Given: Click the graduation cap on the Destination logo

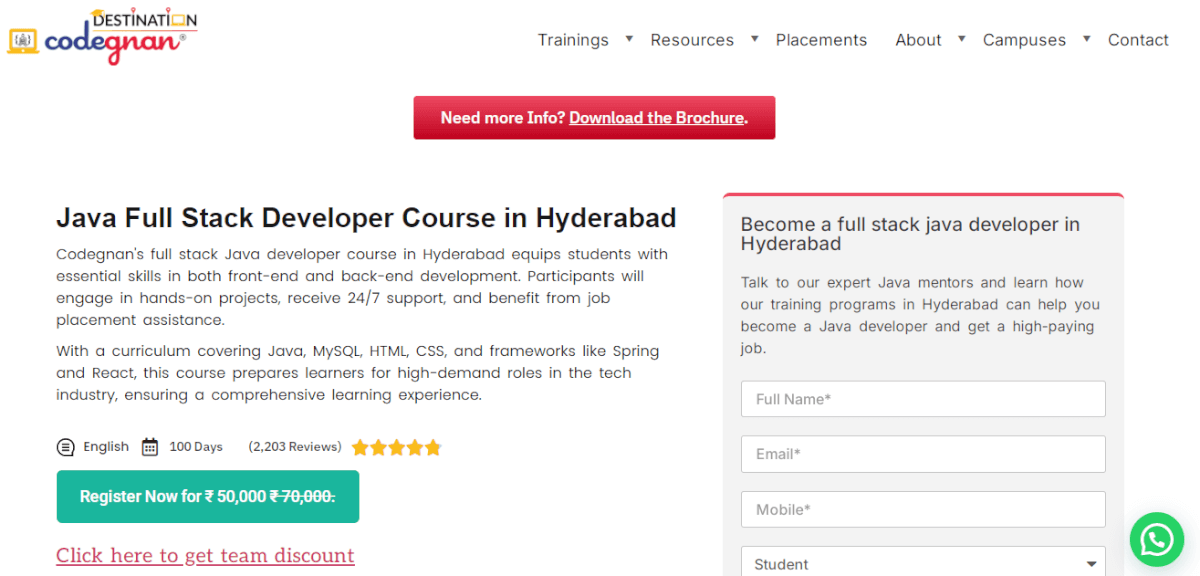Looking at the screenshot, I should (97, 13).
